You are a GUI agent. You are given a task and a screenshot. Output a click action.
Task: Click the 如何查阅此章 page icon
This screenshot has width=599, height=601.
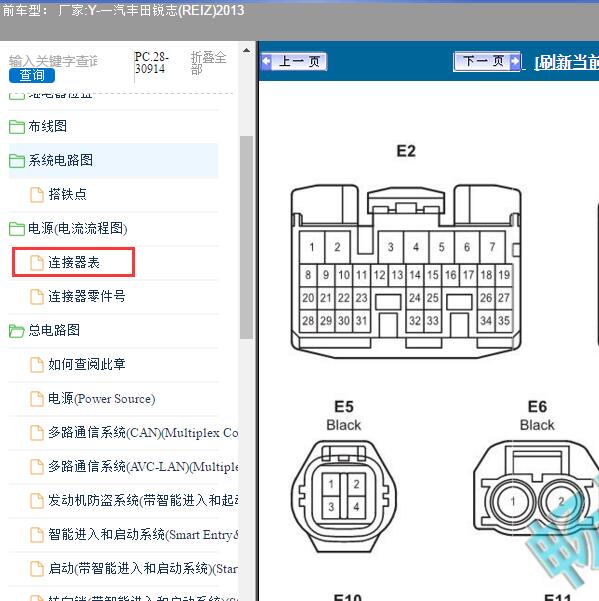[37, 365]
